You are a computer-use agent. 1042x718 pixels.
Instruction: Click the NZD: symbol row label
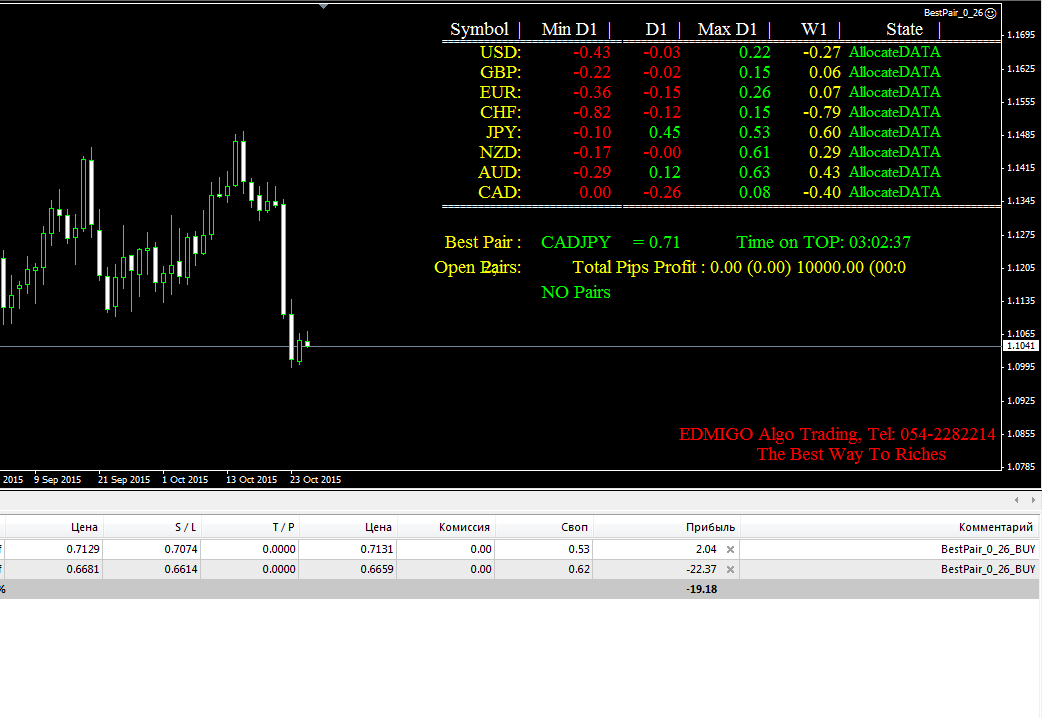500,152
